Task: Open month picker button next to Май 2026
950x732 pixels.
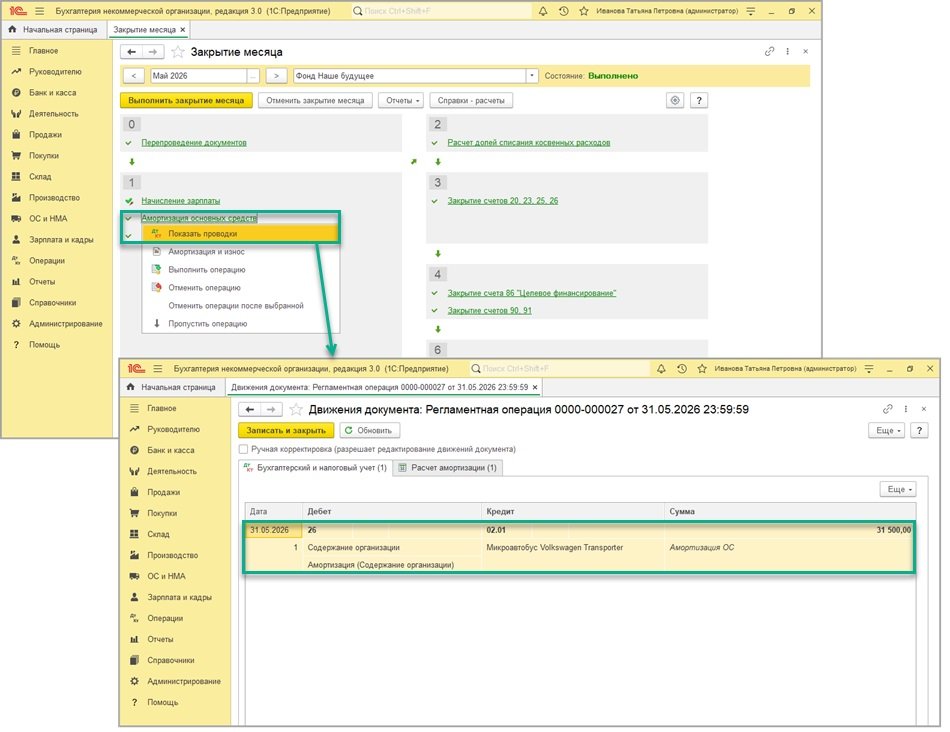Action: click(x=253, y=76)
